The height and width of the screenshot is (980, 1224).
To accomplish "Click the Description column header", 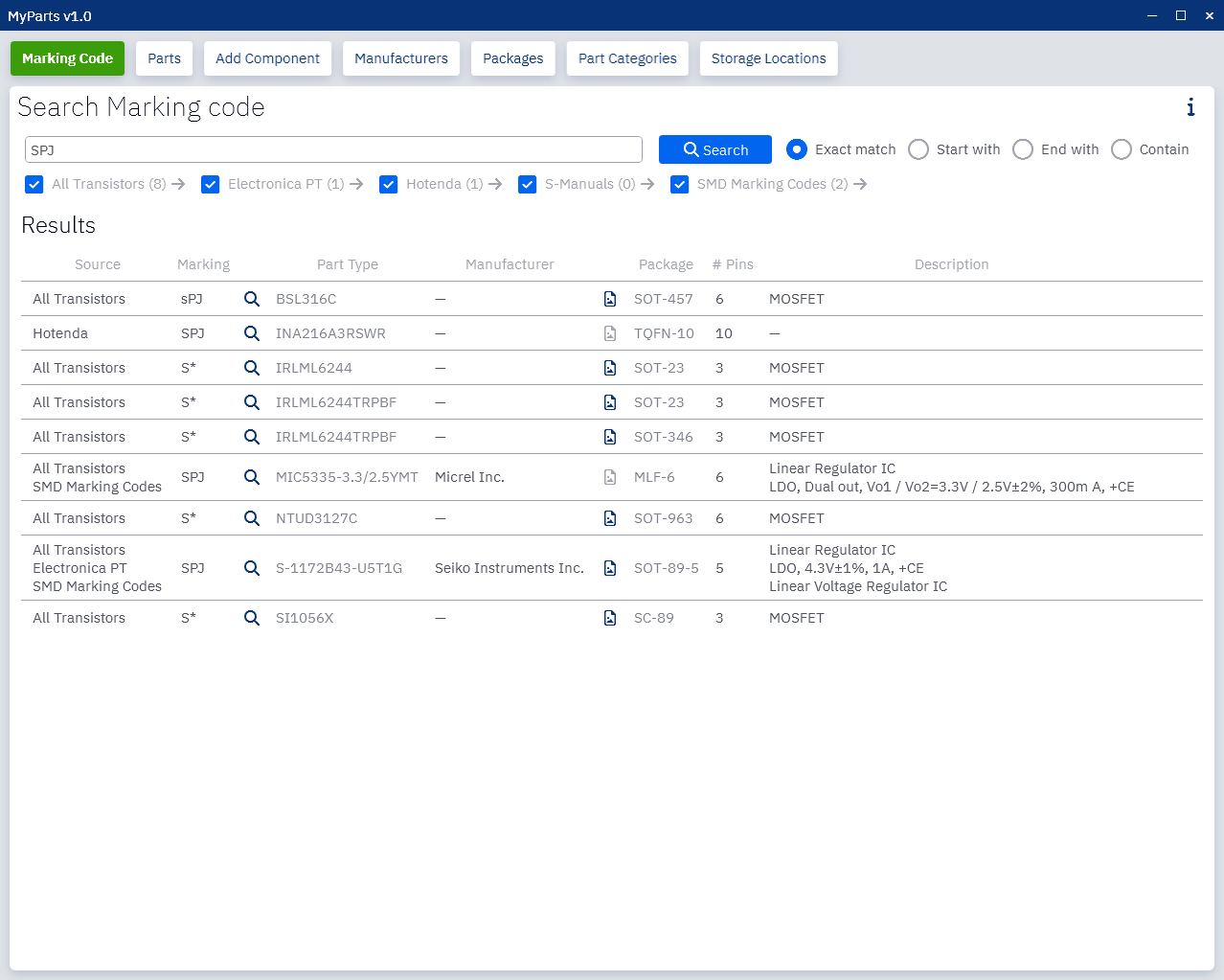I will 952,264.
